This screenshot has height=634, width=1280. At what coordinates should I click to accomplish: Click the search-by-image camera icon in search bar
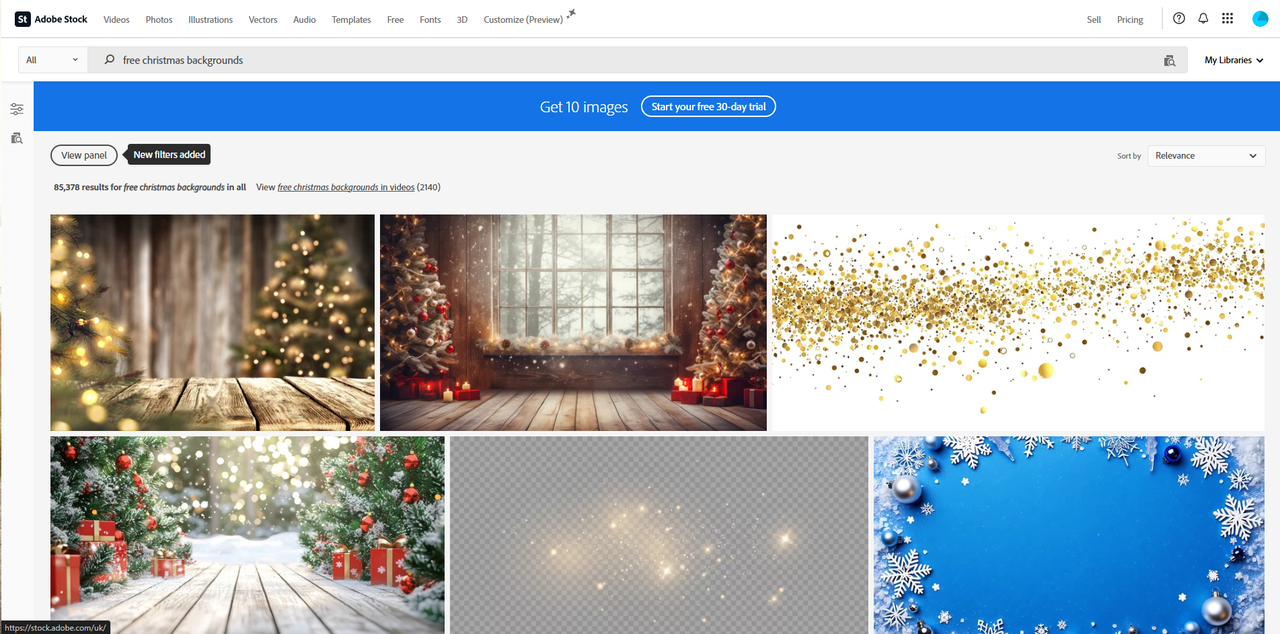tap(1168, 60)
